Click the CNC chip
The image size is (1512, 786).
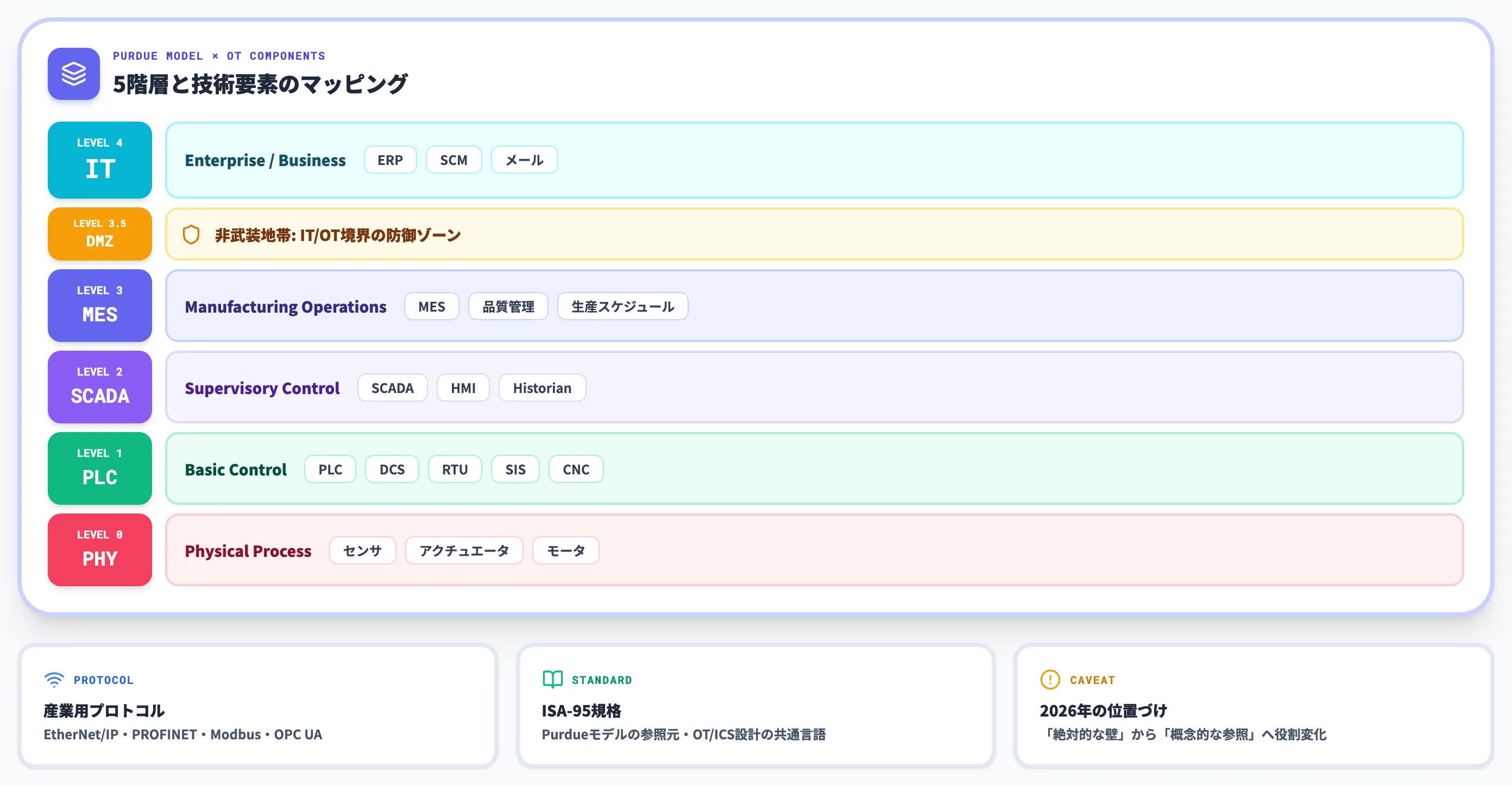[576, 469]
